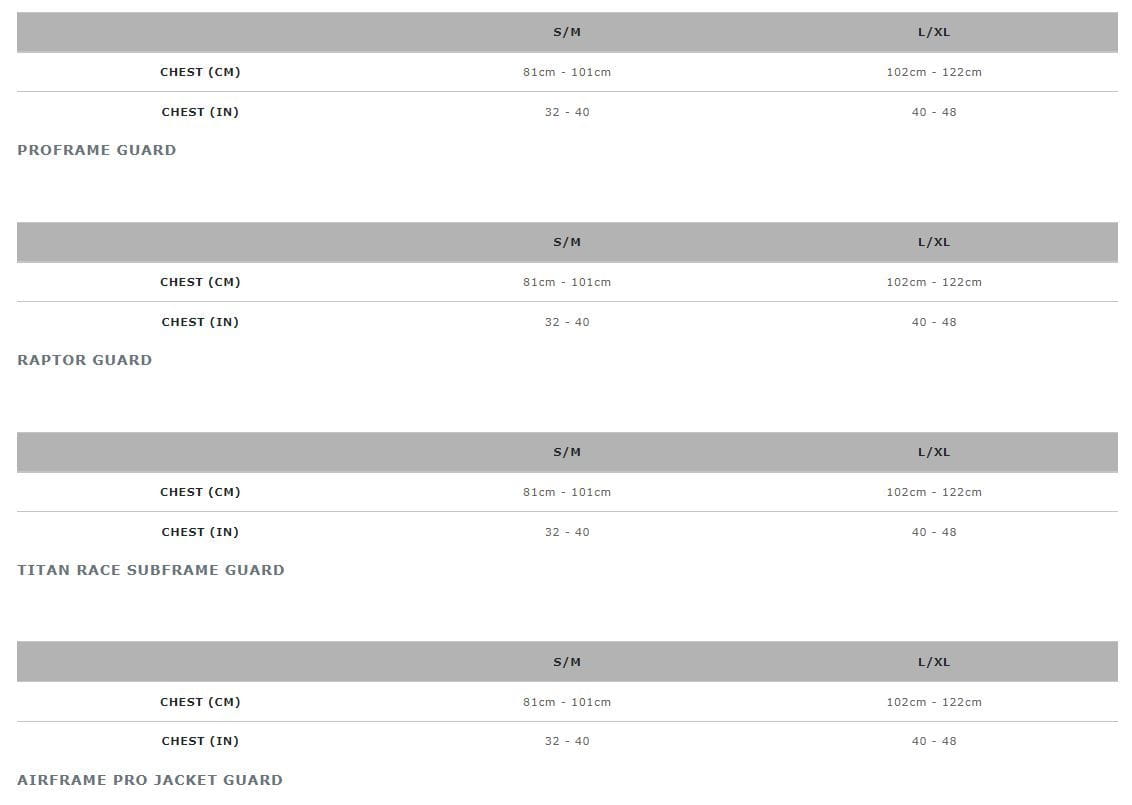Image resolution: width=1132 pixels, height=805 pixels.
Task: Click 81cm - 101cm cell below Proframe Guard heading
Action: tap(567, 282)
